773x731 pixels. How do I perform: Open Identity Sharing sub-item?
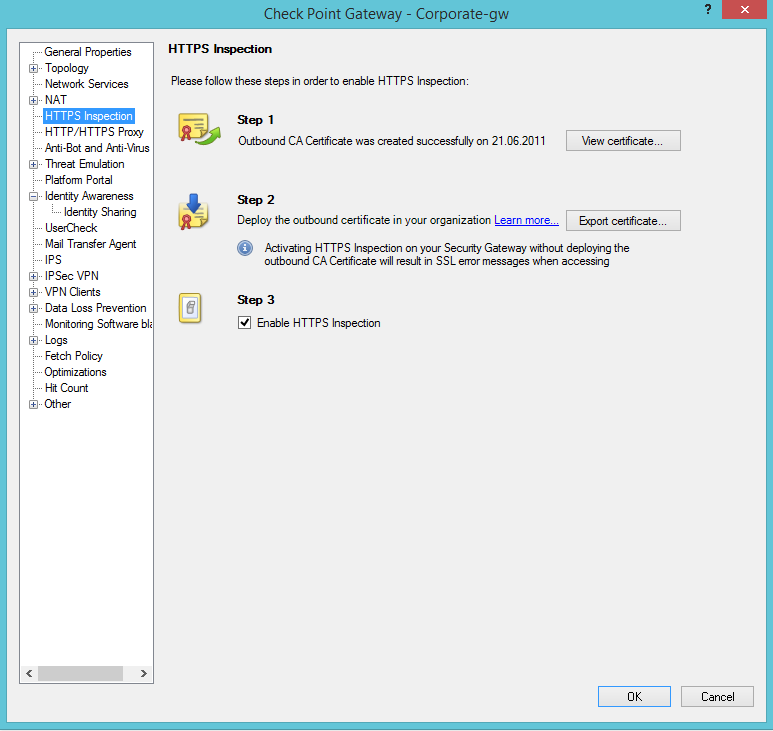(100, 212)
